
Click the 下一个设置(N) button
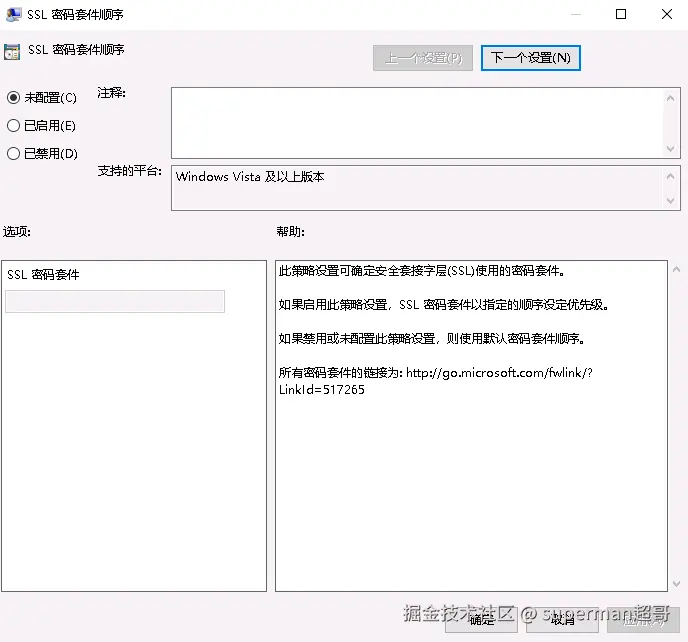(x=530, y=58)
